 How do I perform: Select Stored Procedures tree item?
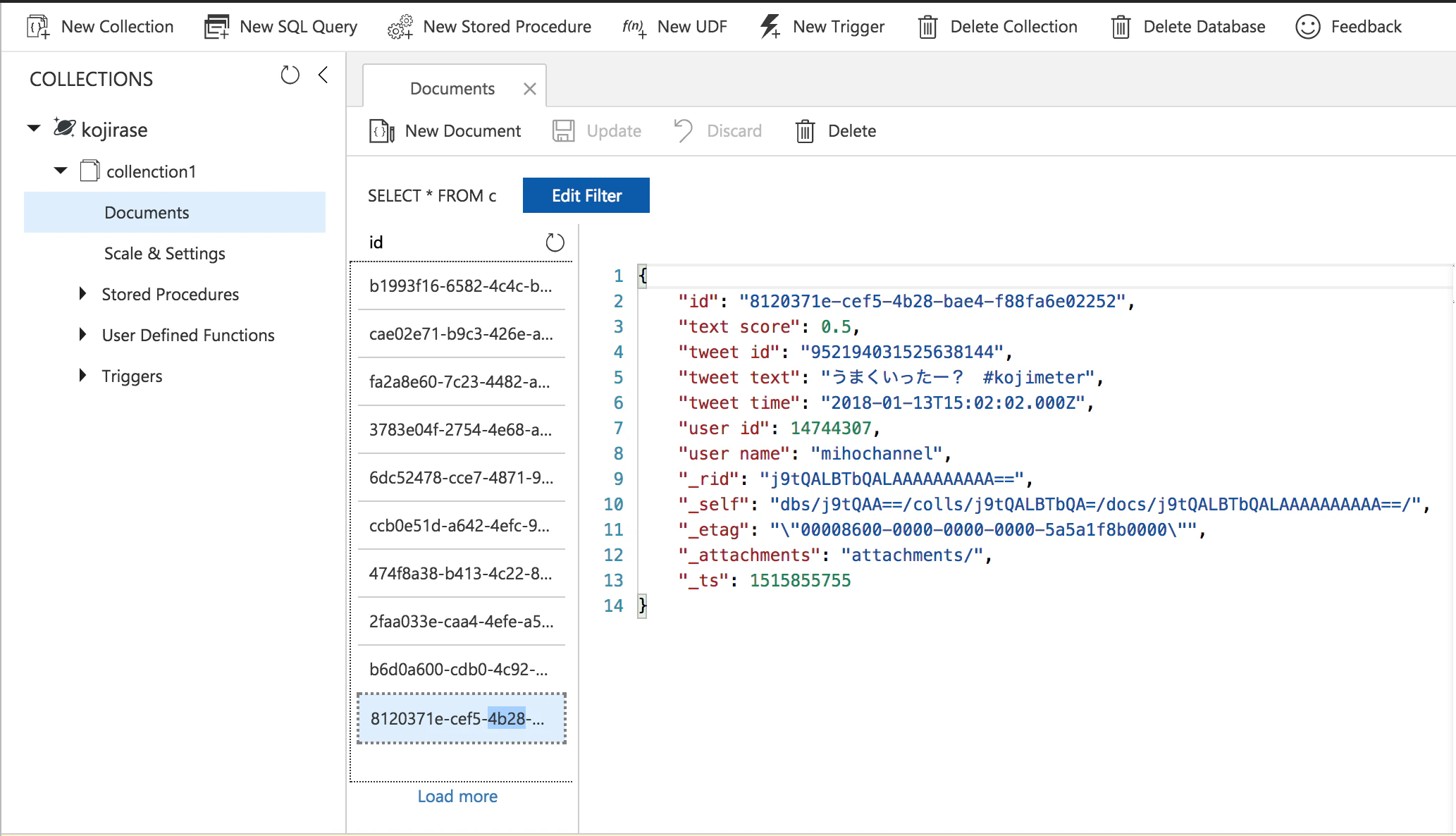pos(170,294)
